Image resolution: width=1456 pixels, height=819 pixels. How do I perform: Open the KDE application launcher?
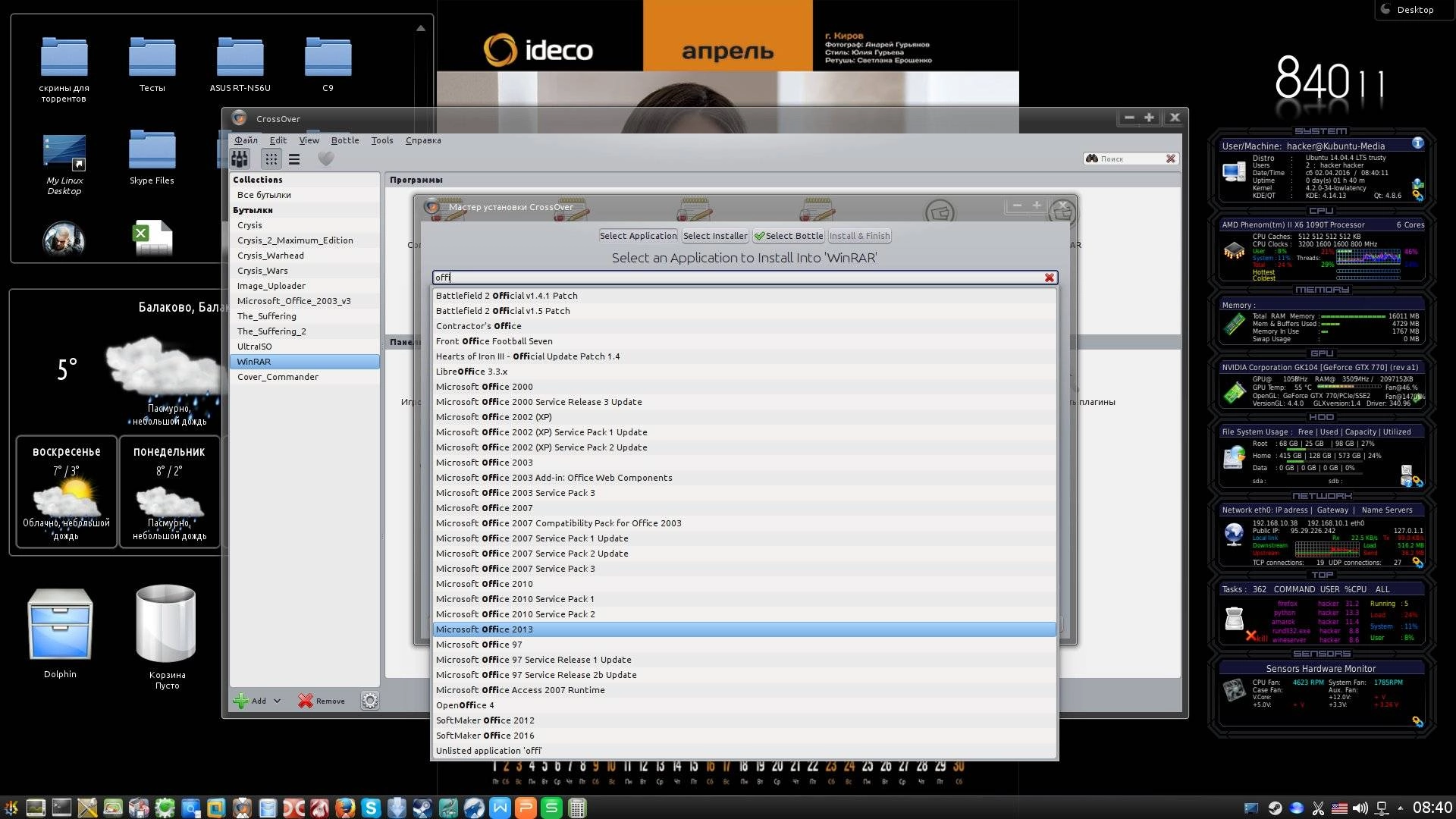pyautogui.click(x=11, y=808)
